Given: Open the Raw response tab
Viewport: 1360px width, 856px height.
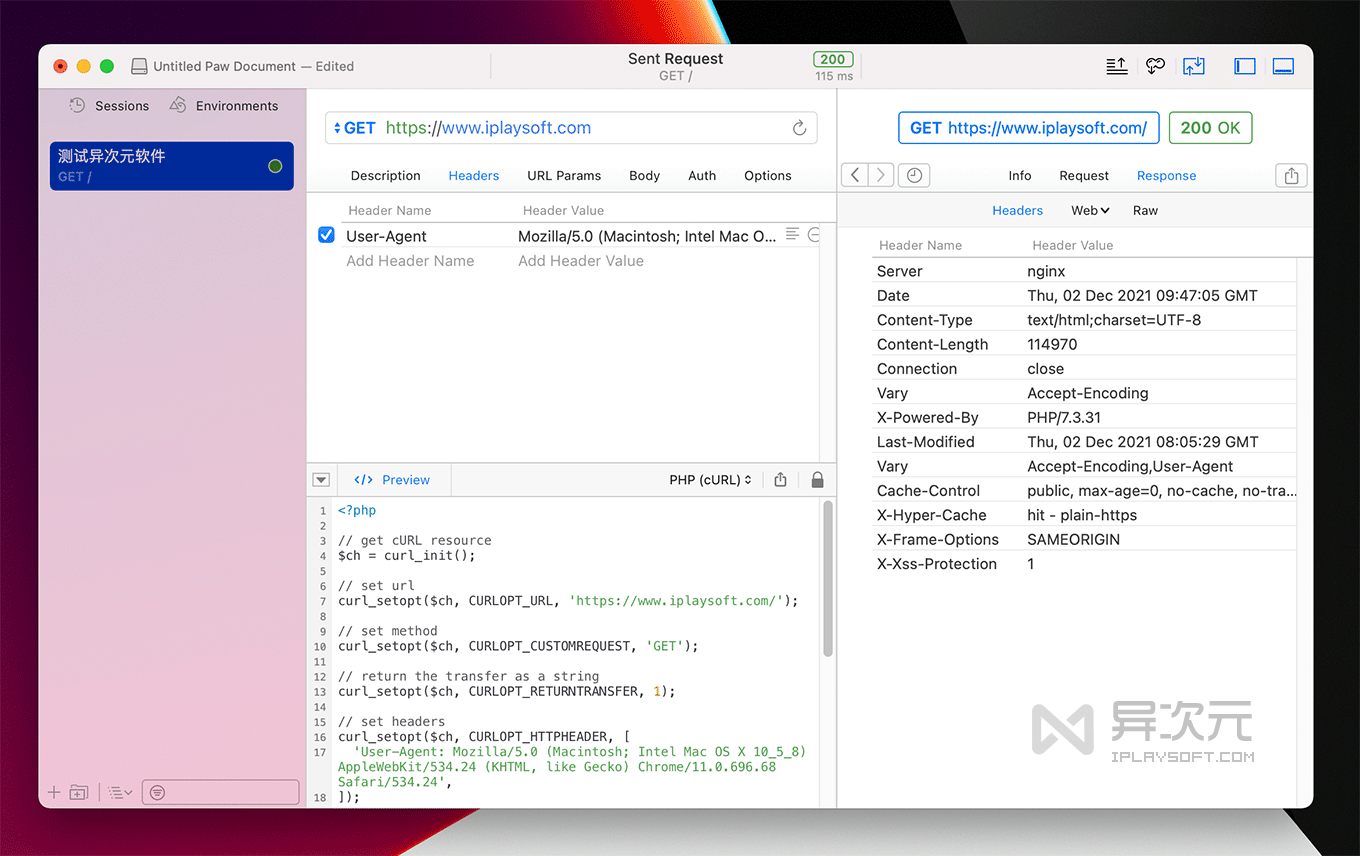Looking at the screenshot, I should tap(1145, 210).
